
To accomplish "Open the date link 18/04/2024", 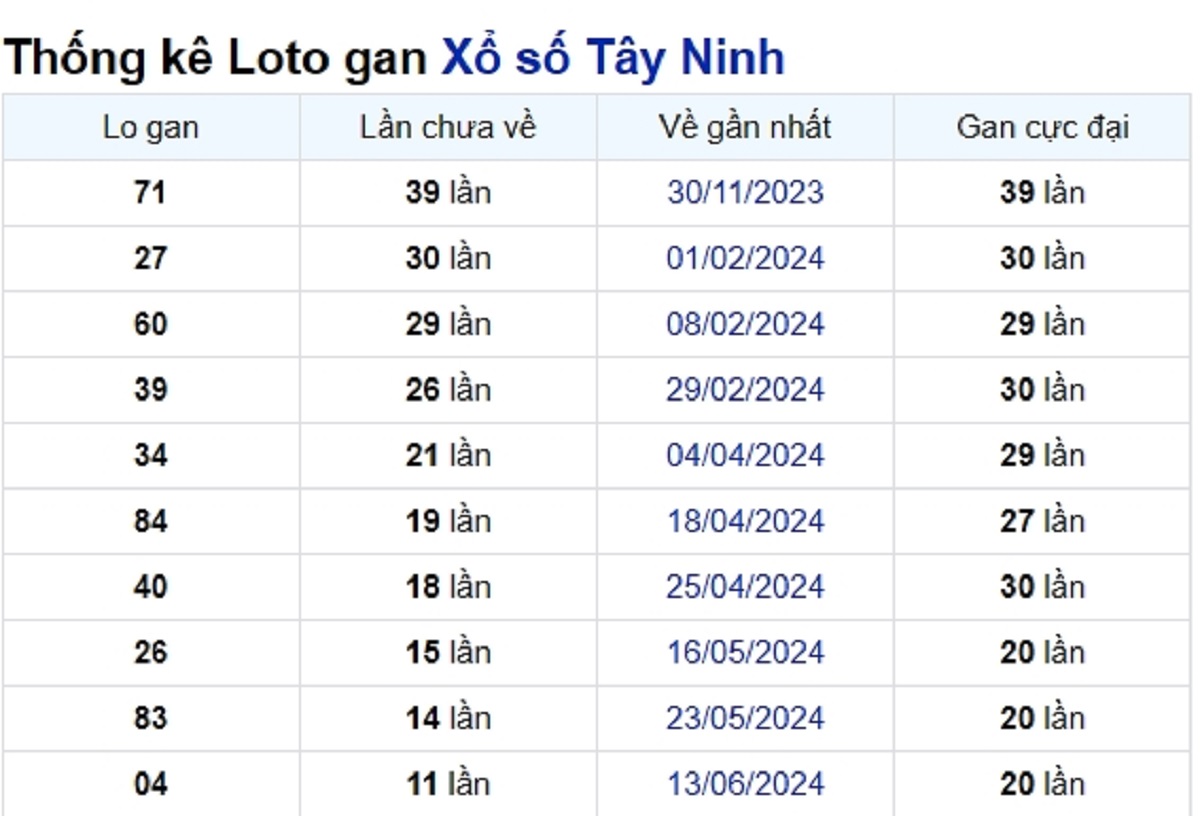I will pos(745,521).
